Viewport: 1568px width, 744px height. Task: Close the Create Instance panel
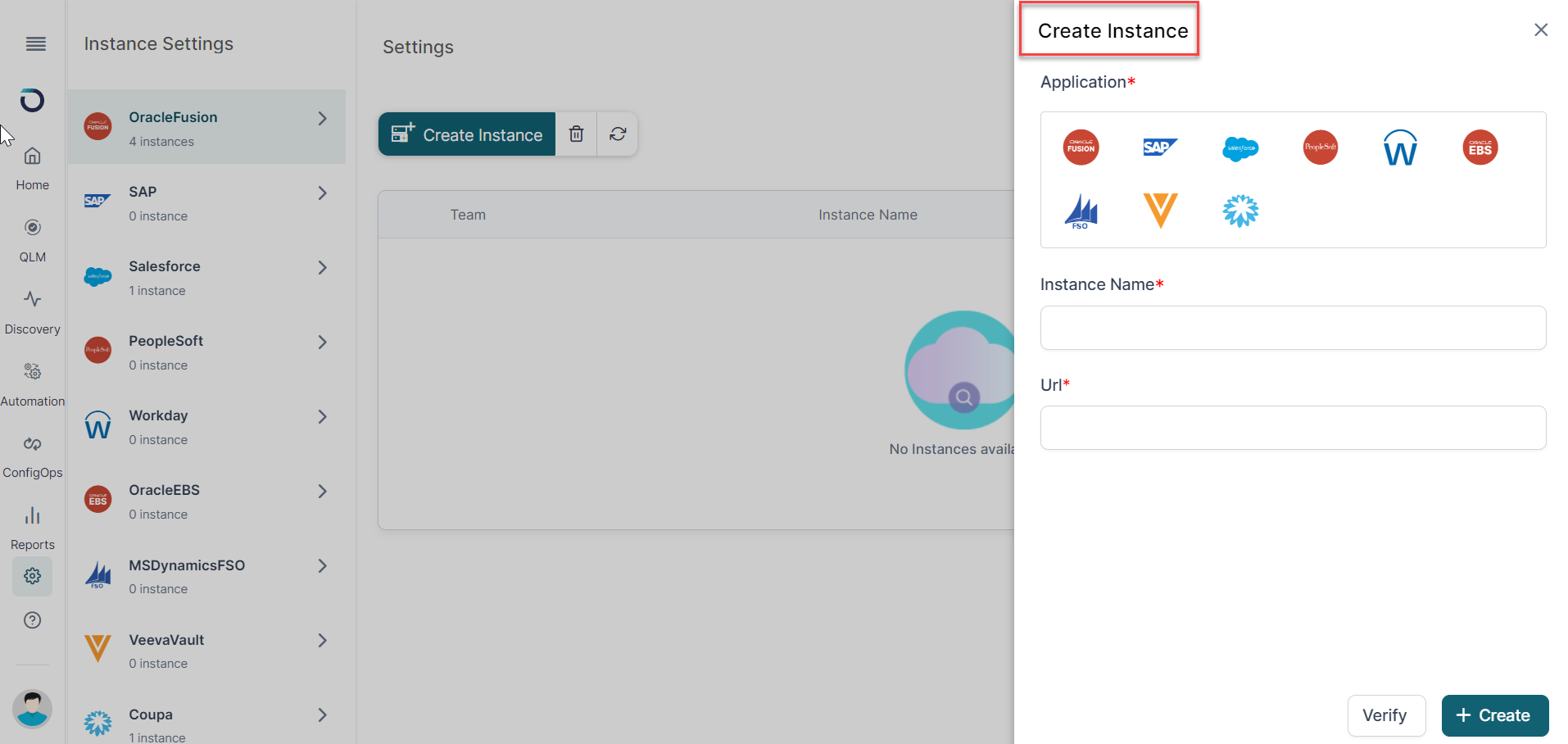pyautogui.click(x=1540, y=30)
